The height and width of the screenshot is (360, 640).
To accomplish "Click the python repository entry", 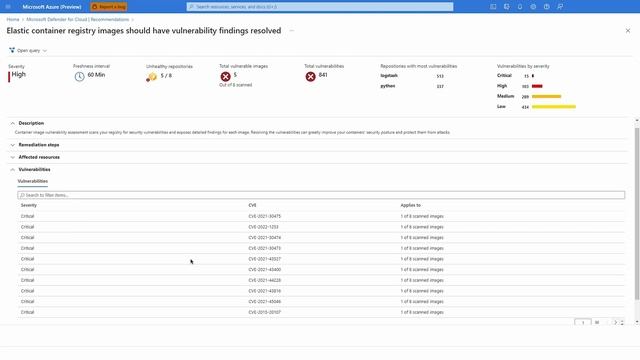I will tap(388, 86).
